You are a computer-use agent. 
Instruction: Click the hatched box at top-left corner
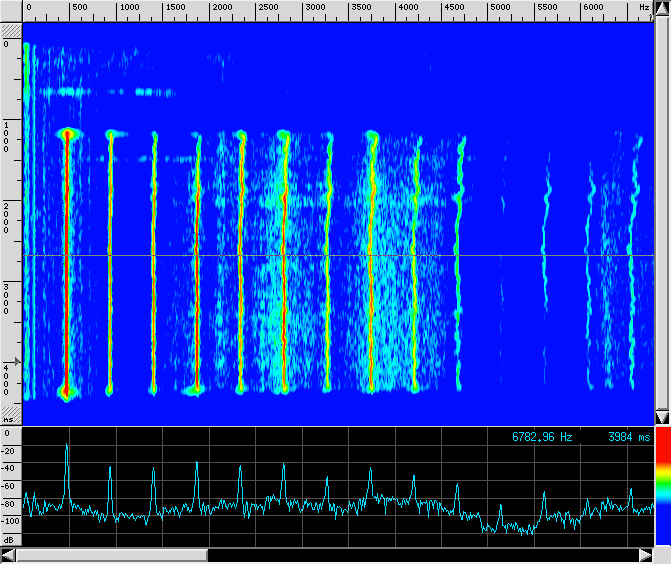tap(10, 31)
